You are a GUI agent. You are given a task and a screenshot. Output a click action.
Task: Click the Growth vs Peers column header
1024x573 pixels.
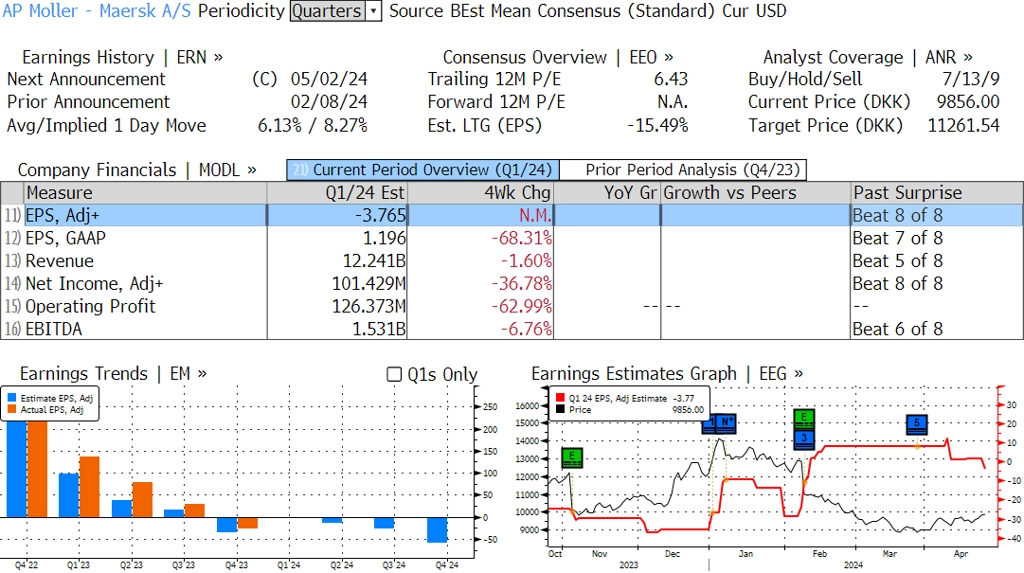click(756, 193)
